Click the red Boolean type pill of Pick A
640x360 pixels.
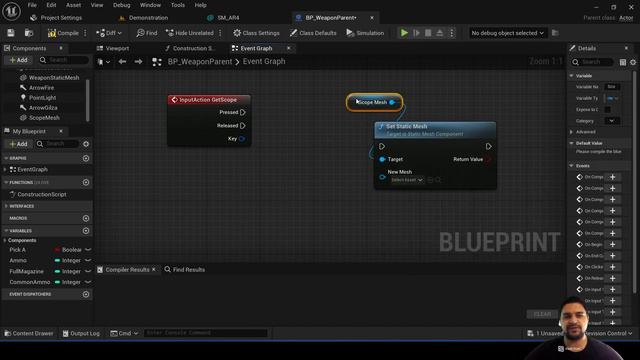point(57,250)
